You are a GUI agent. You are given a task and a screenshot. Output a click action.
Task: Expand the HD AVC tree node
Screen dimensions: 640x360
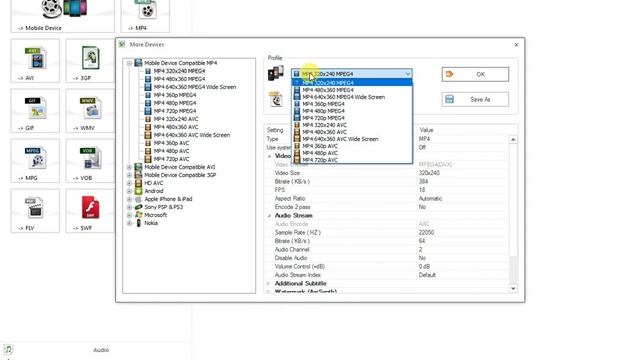click(129, 183)
